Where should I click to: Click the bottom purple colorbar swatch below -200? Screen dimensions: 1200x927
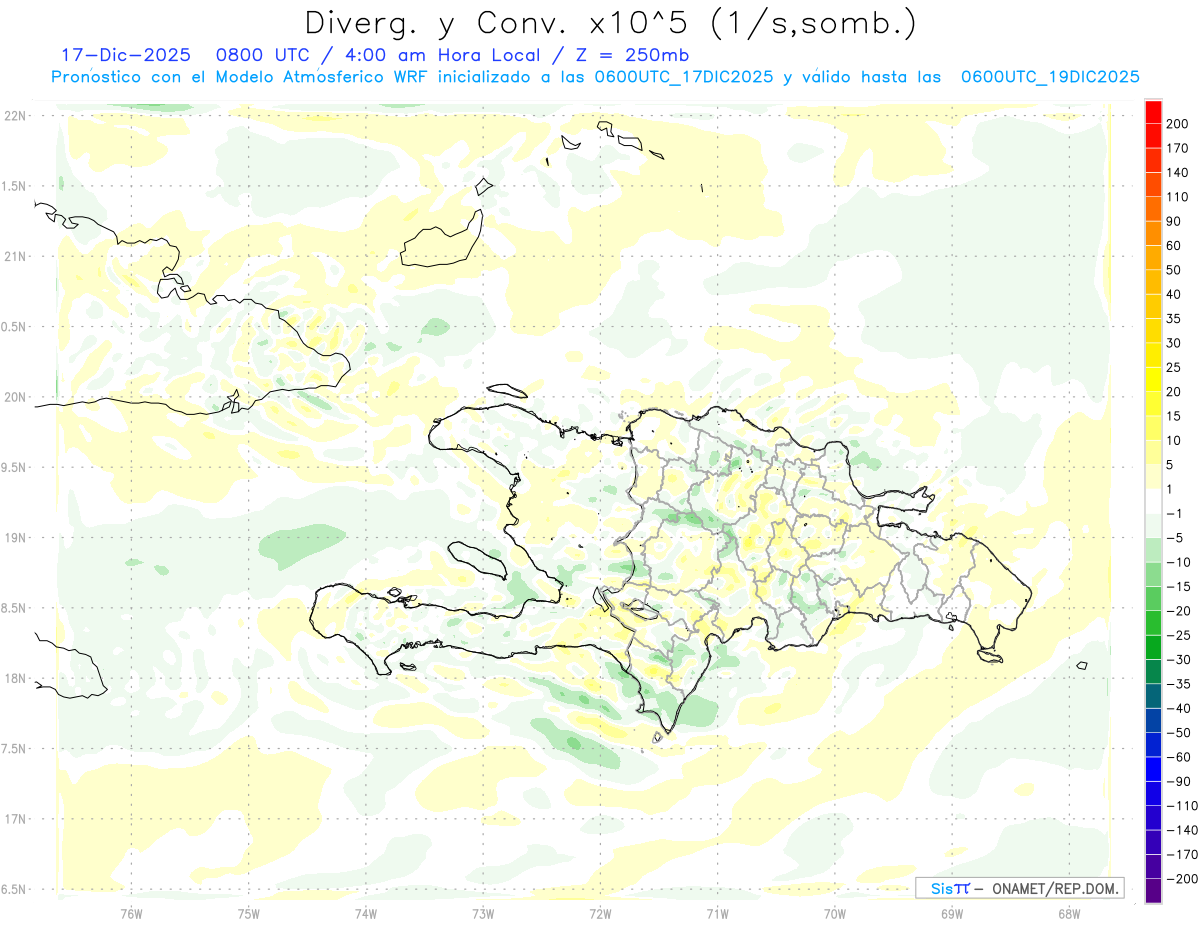click(x=1153, y=891)
